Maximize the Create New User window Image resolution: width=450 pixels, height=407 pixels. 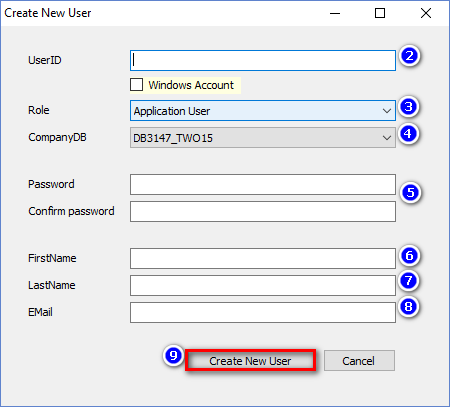click(x=380, y=13)
